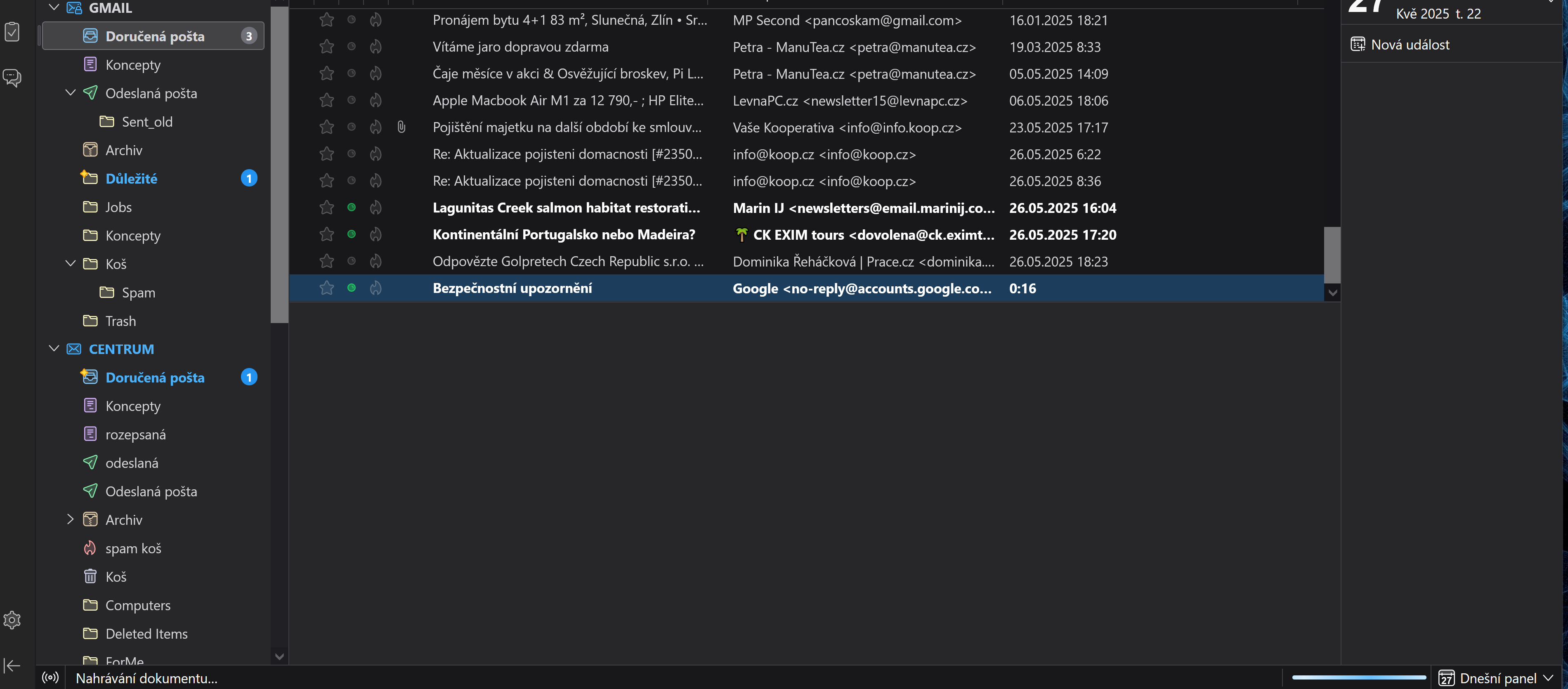The height and width of the screenshot is (689, 1568).
Task: Click spam flame icon on Vítáme jaro row
Action: tap(375, 47)
